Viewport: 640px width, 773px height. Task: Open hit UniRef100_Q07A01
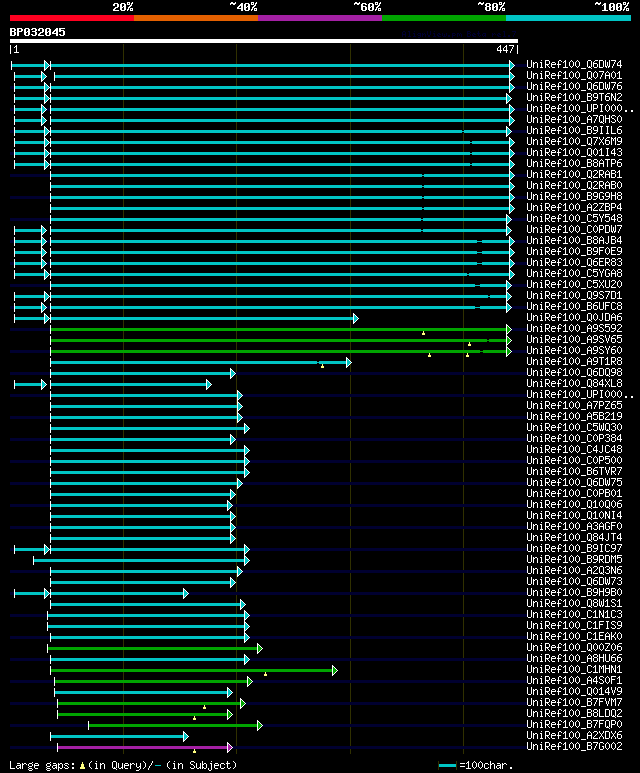coord(574,75)
